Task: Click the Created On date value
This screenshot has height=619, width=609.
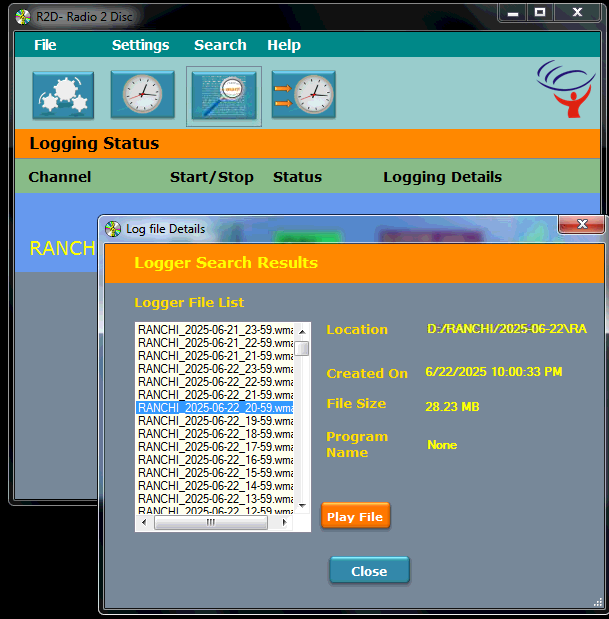Action: [x=494, y=372]
